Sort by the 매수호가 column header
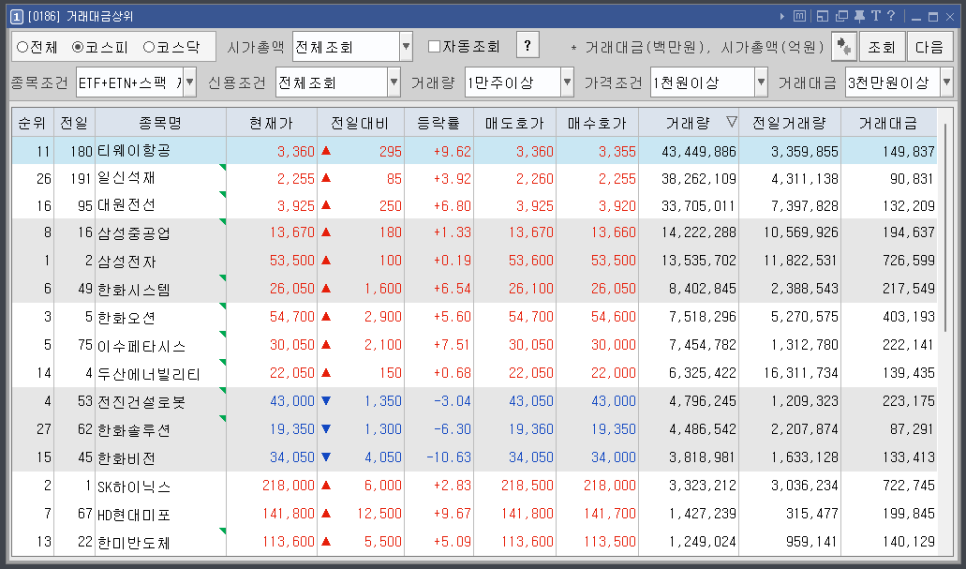Image resolution: width=966 pixels, height=569 pixels. (597, 123)
